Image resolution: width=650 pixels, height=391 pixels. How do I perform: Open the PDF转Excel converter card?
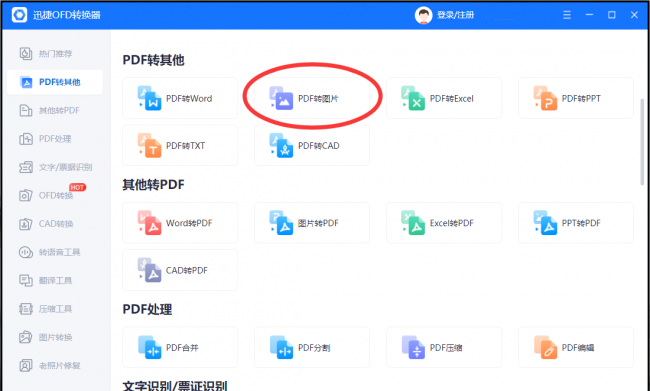point(444,98)
